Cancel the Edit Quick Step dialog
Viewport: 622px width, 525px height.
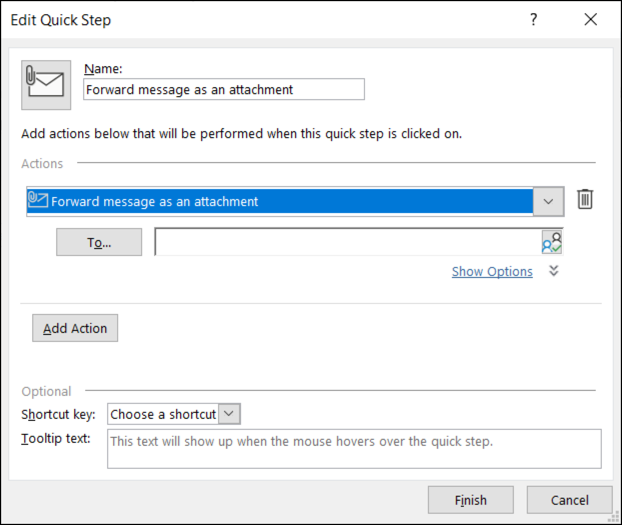[569, 500]
